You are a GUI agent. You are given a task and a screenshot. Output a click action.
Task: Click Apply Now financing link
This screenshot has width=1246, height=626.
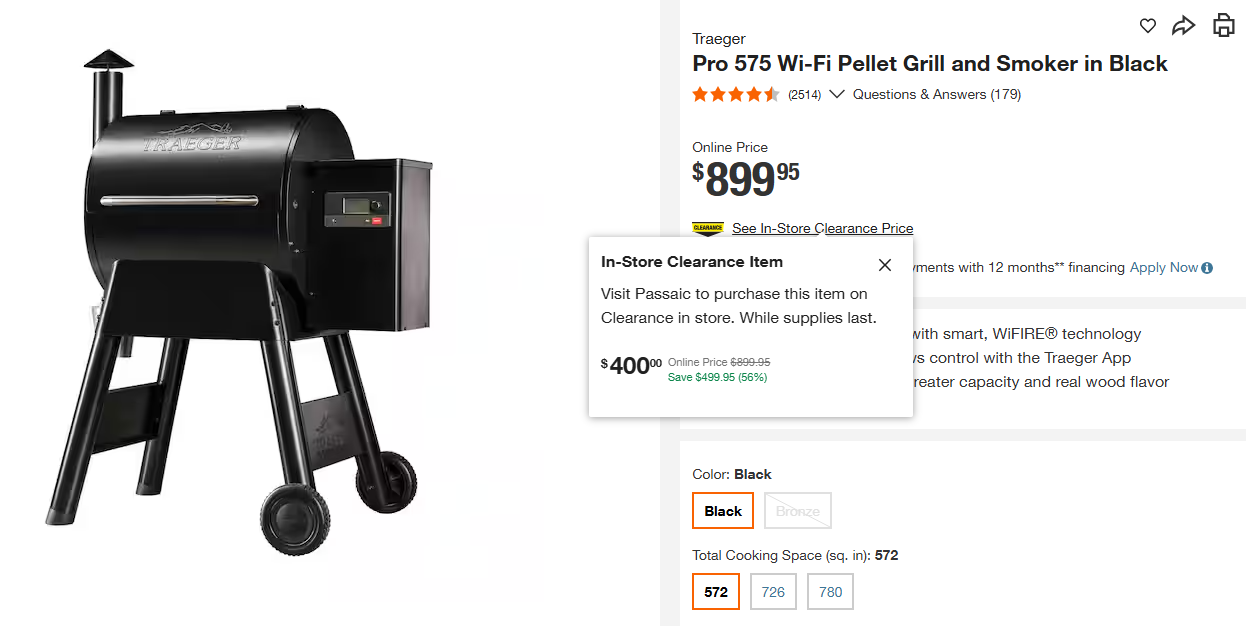(1163, 268)
